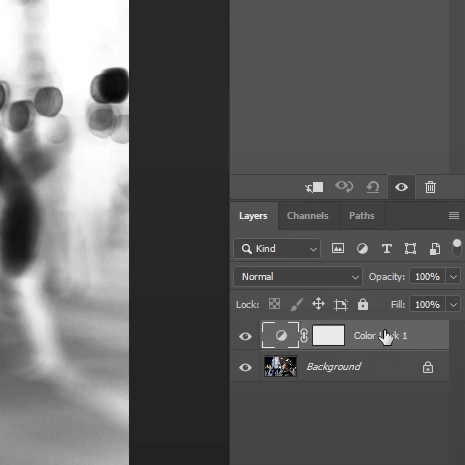Image resolution: width=465 pixels, height=465 pixels.
Task: Lock transparent pixels checkerboard icon
Action: tap(274, 304)
